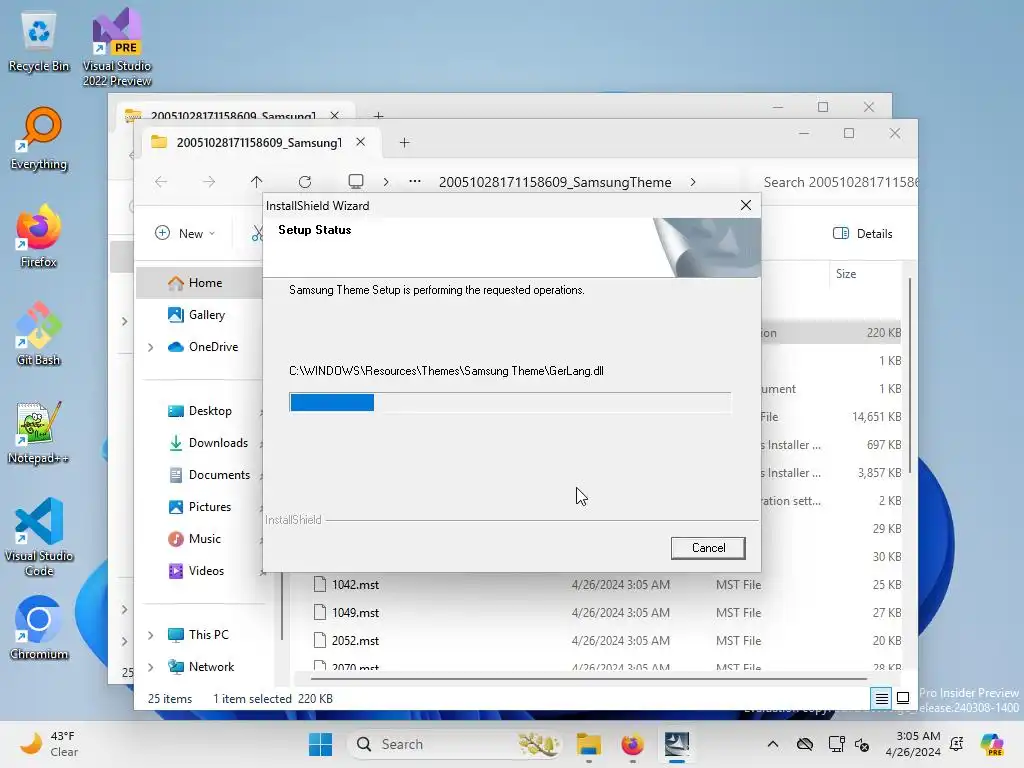This screenshot has width=1024, height=768.
Task: Go forward in File Explorer
Action: pos(208,182)
